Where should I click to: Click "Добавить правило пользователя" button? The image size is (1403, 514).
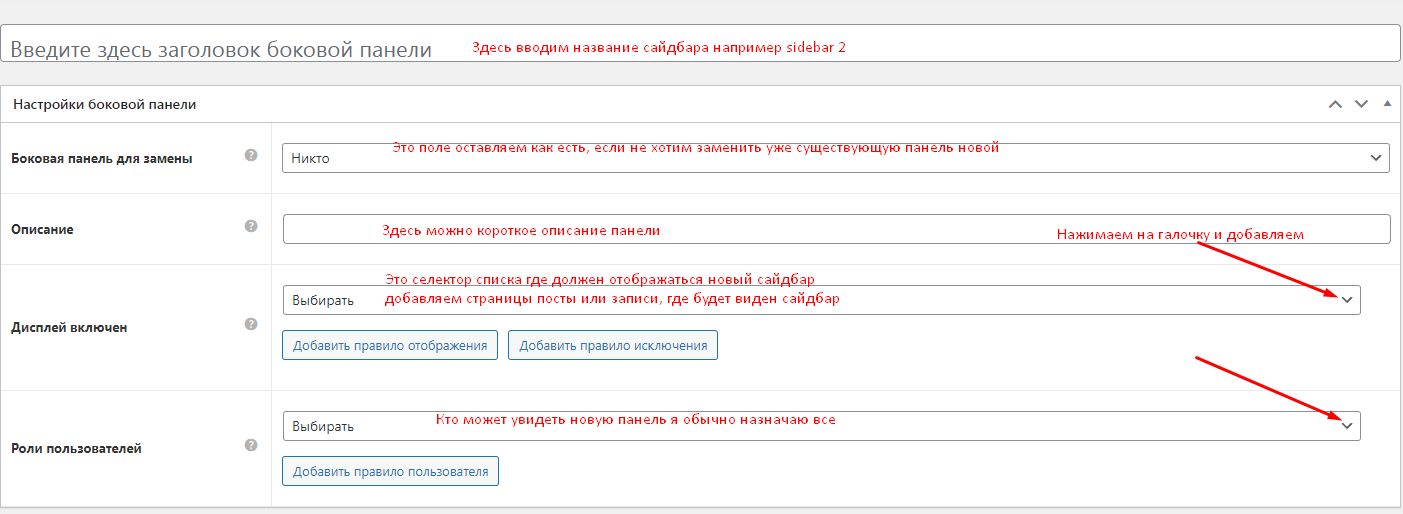390,471
